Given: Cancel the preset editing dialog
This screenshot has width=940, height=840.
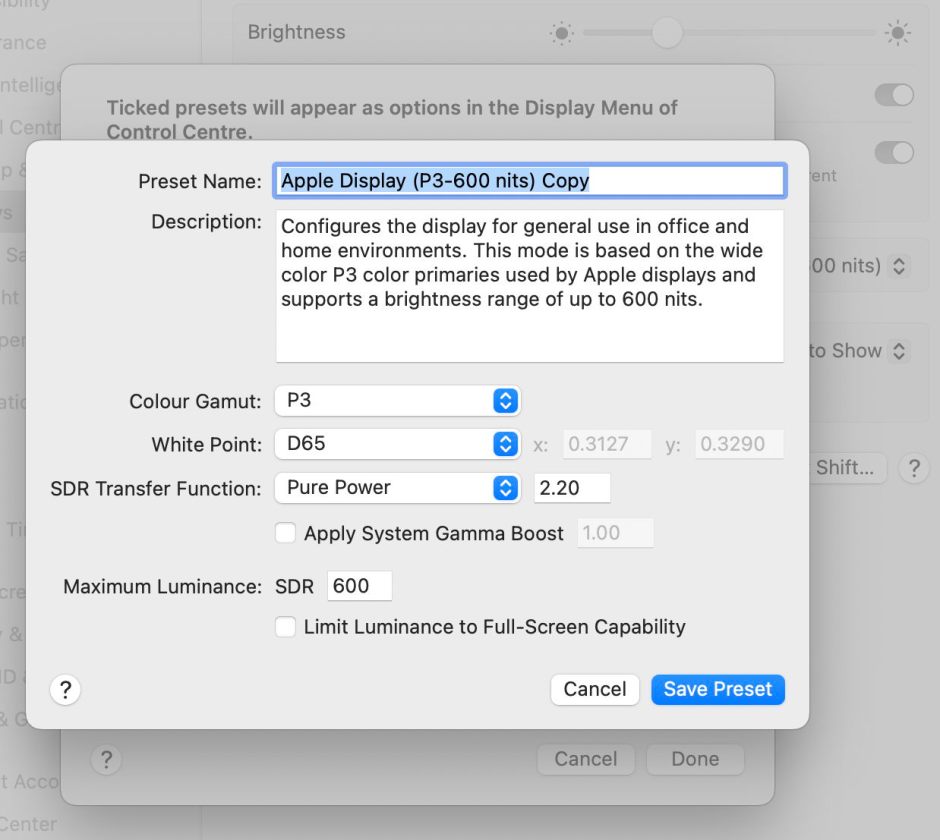Looking at the screenshot, I should click(595, 690).
